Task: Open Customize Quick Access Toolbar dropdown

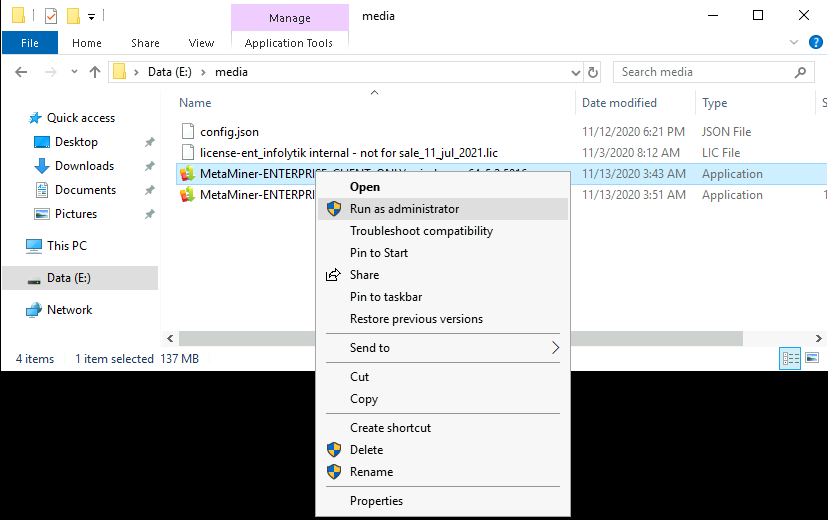Action: pyautogui.click(x=91, y=17)
